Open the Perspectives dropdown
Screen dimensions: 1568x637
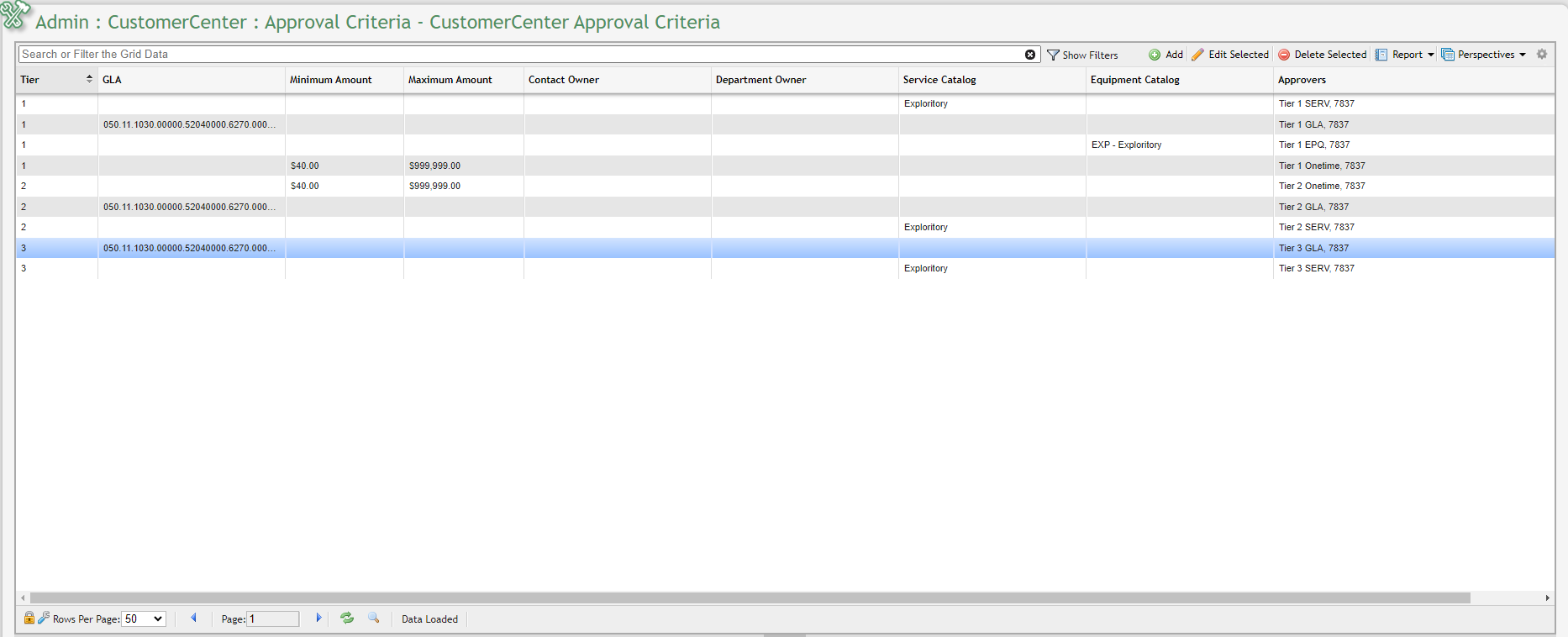tap(1484, 55)
